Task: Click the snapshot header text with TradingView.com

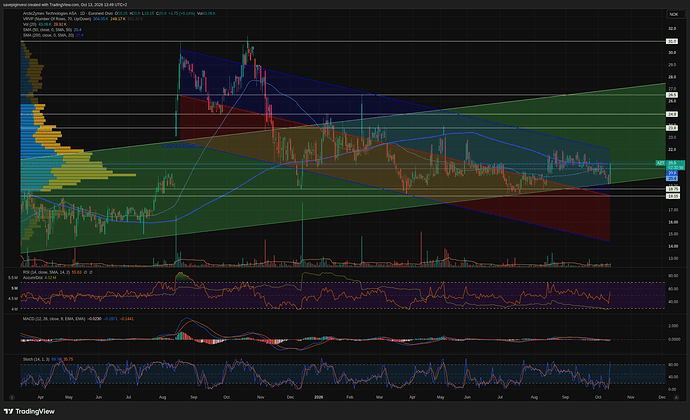Action: (66, 4)
